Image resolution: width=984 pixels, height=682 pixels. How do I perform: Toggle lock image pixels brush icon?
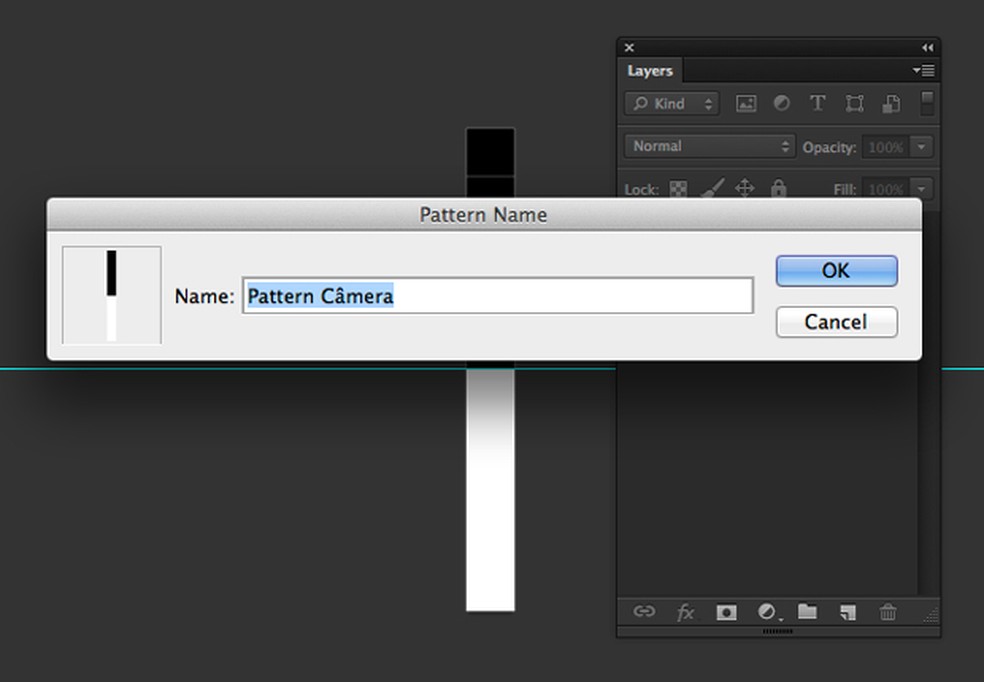coord(712,188)
